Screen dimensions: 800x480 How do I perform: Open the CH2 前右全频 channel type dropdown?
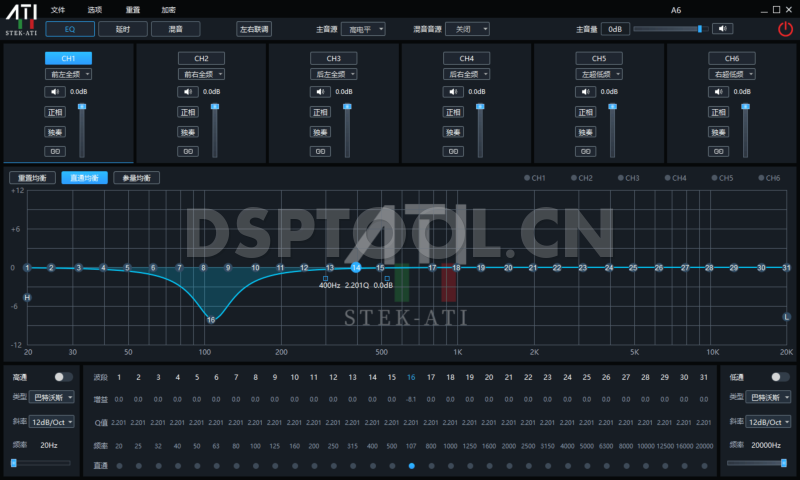pyautogui.click(x=201, y=74)
